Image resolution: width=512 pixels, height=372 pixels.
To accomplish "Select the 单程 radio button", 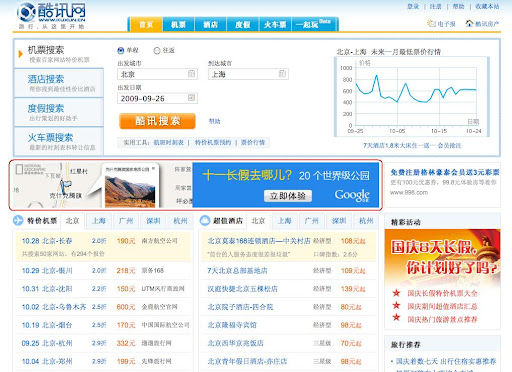I will 121,50.
